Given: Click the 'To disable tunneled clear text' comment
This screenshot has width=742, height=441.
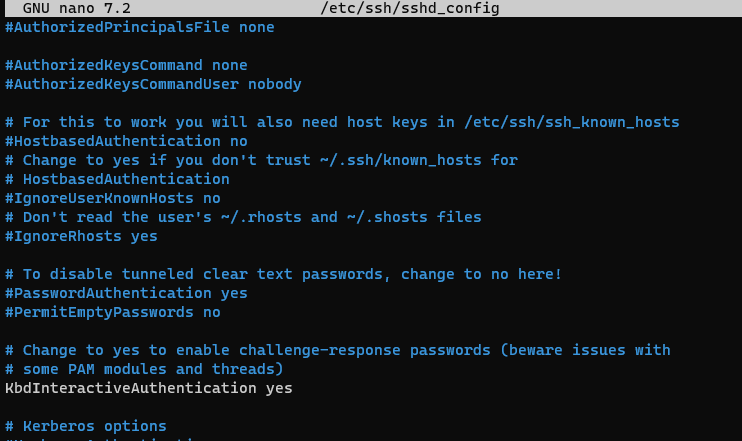Looking at the screenshot, I should pos(283,274).
